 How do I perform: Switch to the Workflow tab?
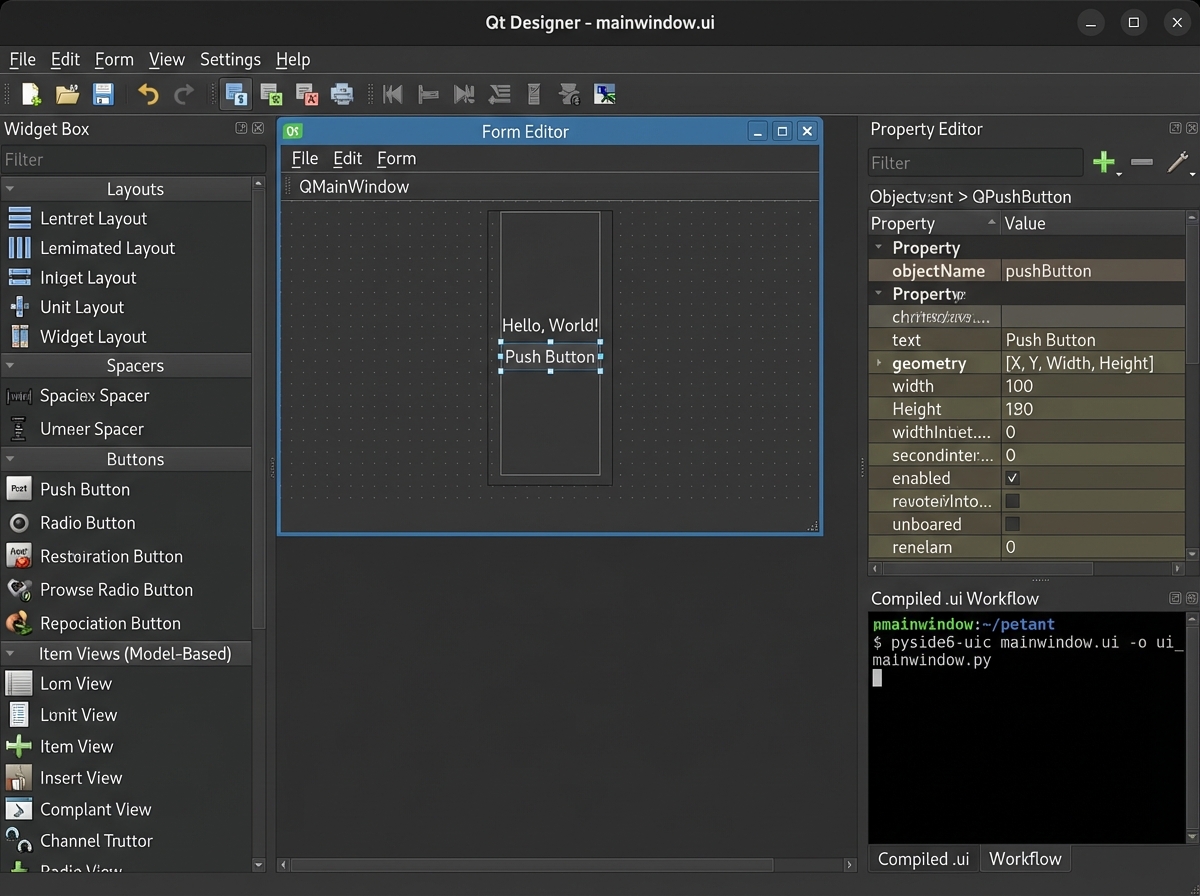click(1025, 859)
